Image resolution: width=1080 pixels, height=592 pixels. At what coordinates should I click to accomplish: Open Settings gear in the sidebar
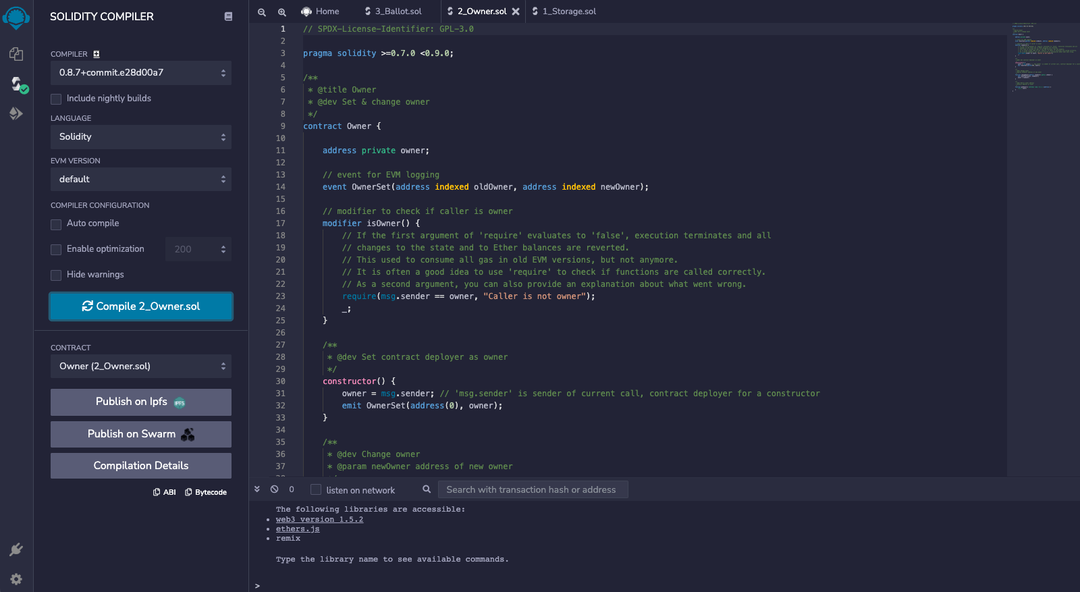click(x=16, y=579)
